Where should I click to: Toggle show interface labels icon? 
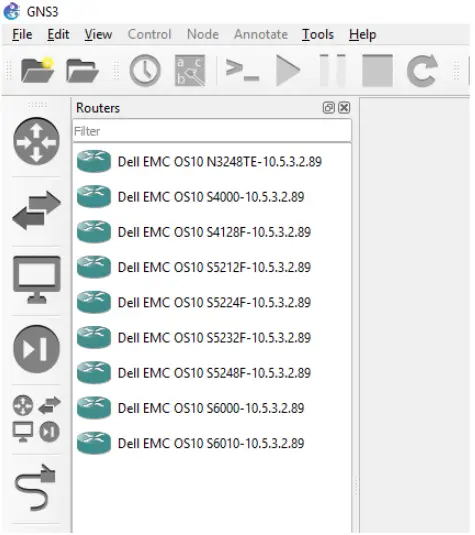point(190,70)
